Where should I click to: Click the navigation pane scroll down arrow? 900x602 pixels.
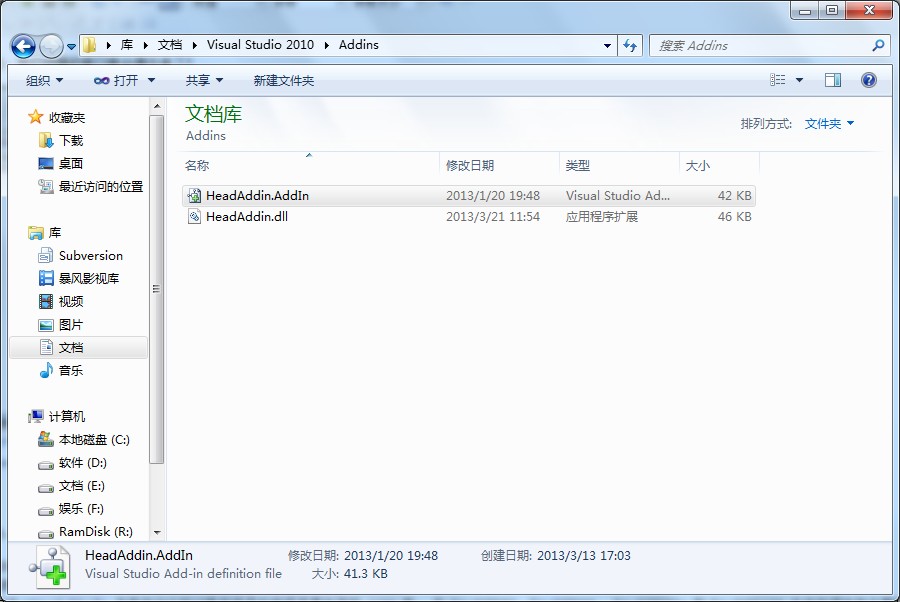click(x=157, y=533)
